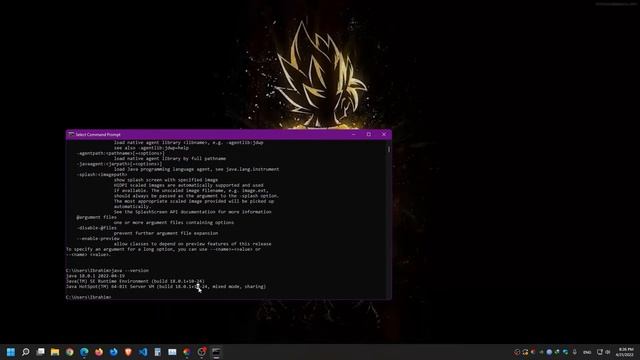Open the Windows Start menu
The height and width of the screenshot is (360, 640).
coord(11,352)
